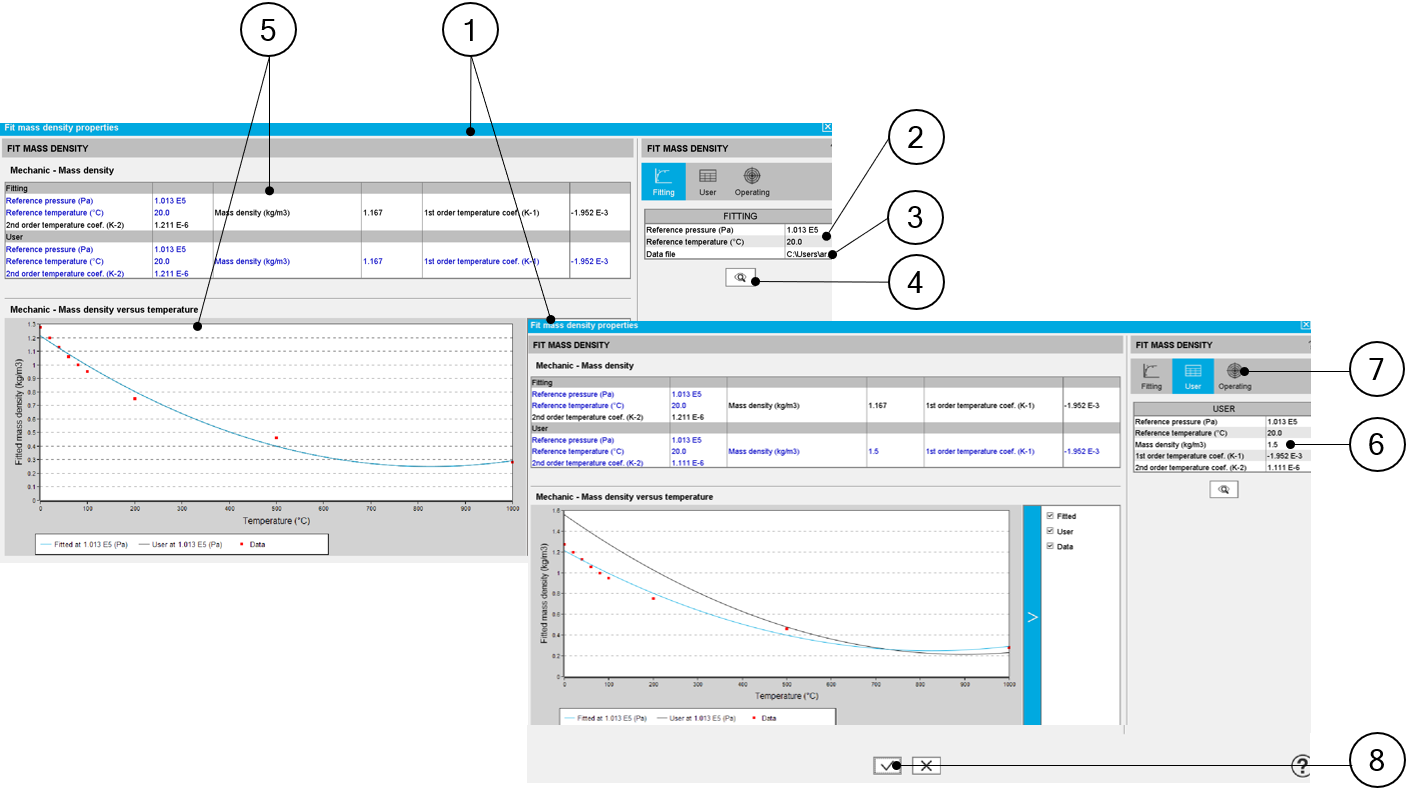Open Operating tab icon above the USER table
The width and height of the screenshot is (1414, 796).
1234,376
